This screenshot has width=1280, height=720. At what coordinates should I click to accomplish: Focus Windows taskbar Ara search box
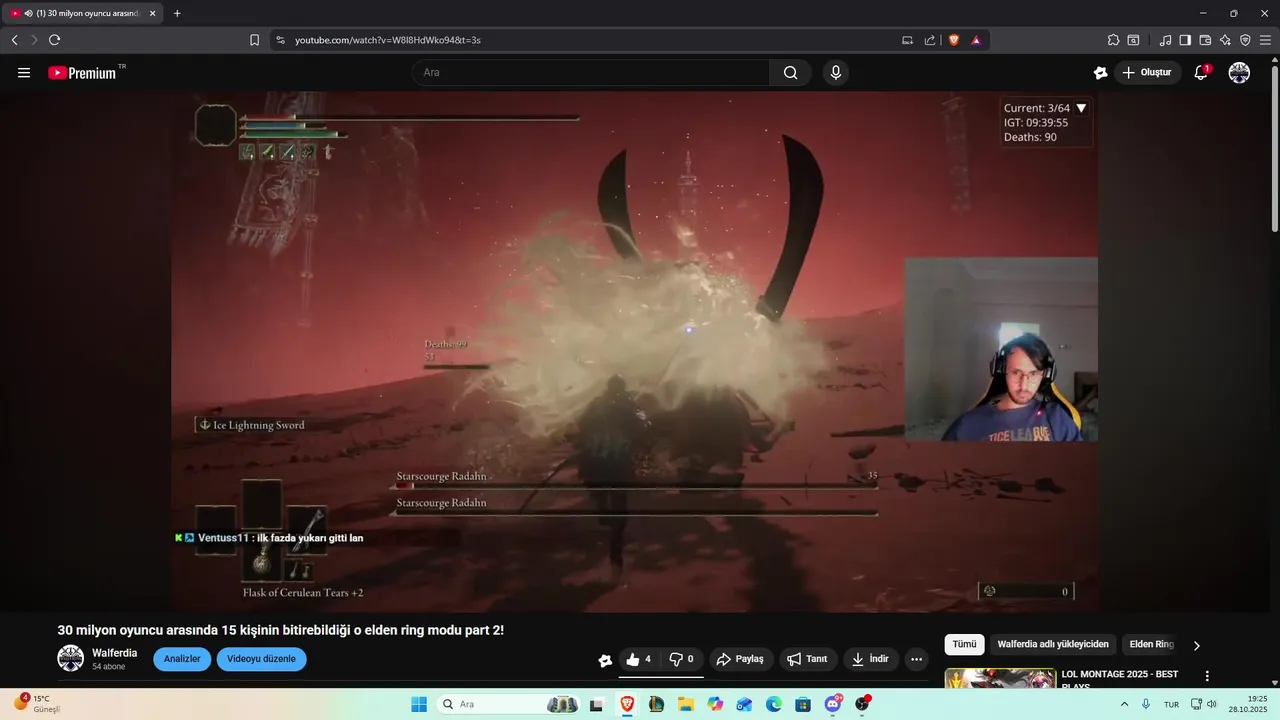(x=510, y=704)
